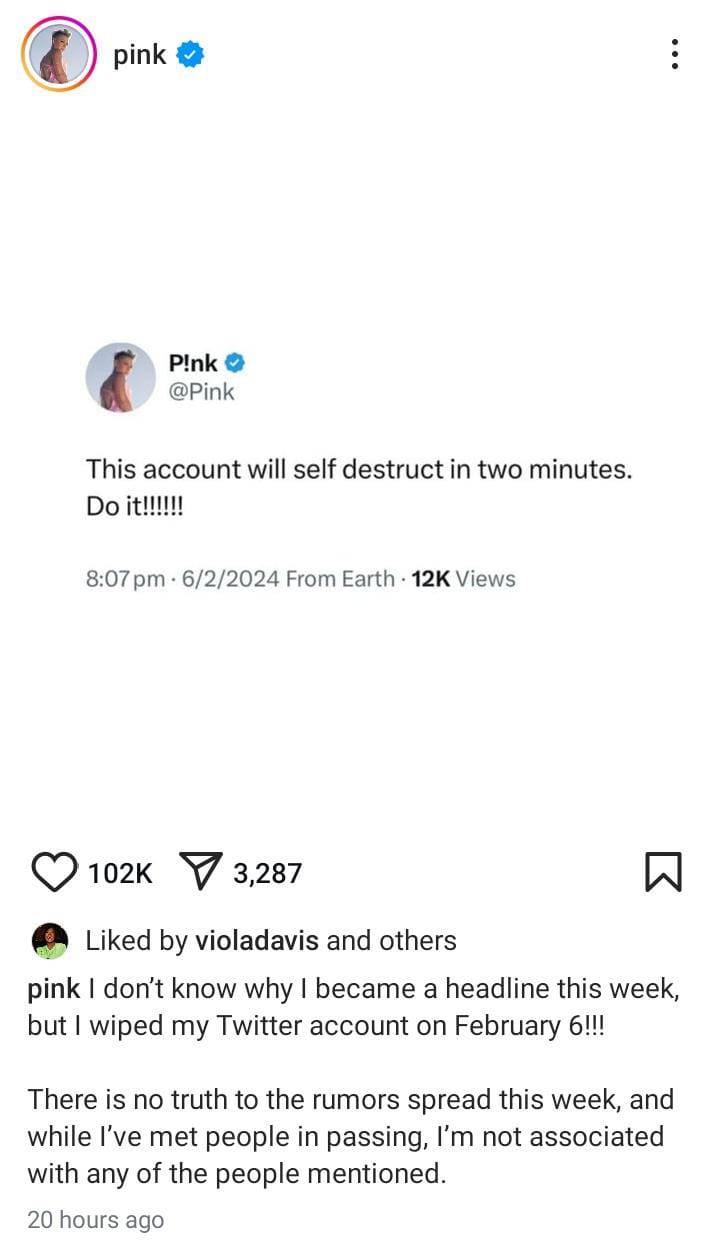Viewport: 719px width, 1242px height.
Task: Tap the blue verified badge beside P!nk
Action: pyautogui.click(x=234, y=363)
